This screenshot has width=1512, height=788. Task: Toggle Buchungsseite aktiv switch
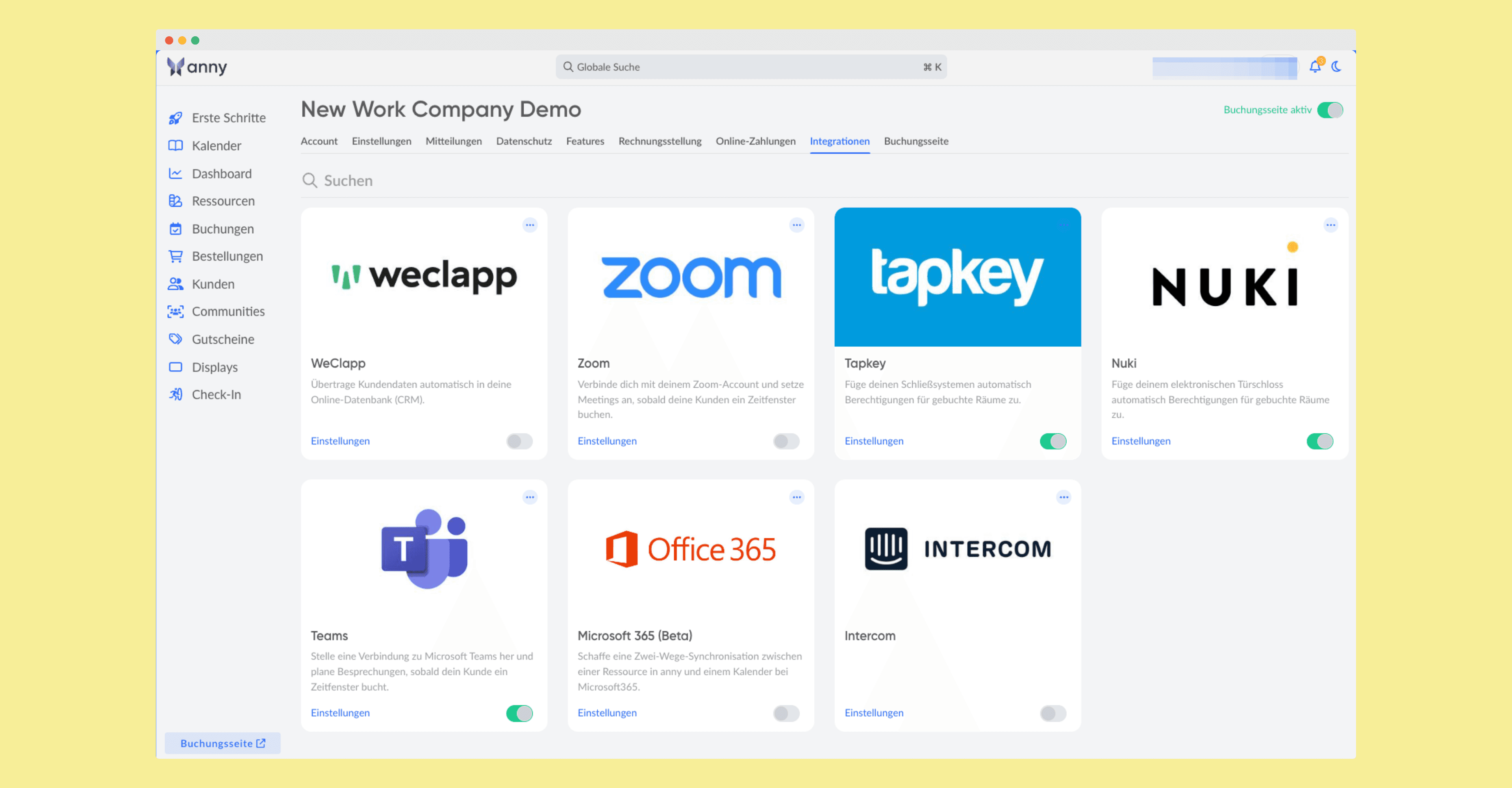pyautogui.click(x=1329, y=110)
